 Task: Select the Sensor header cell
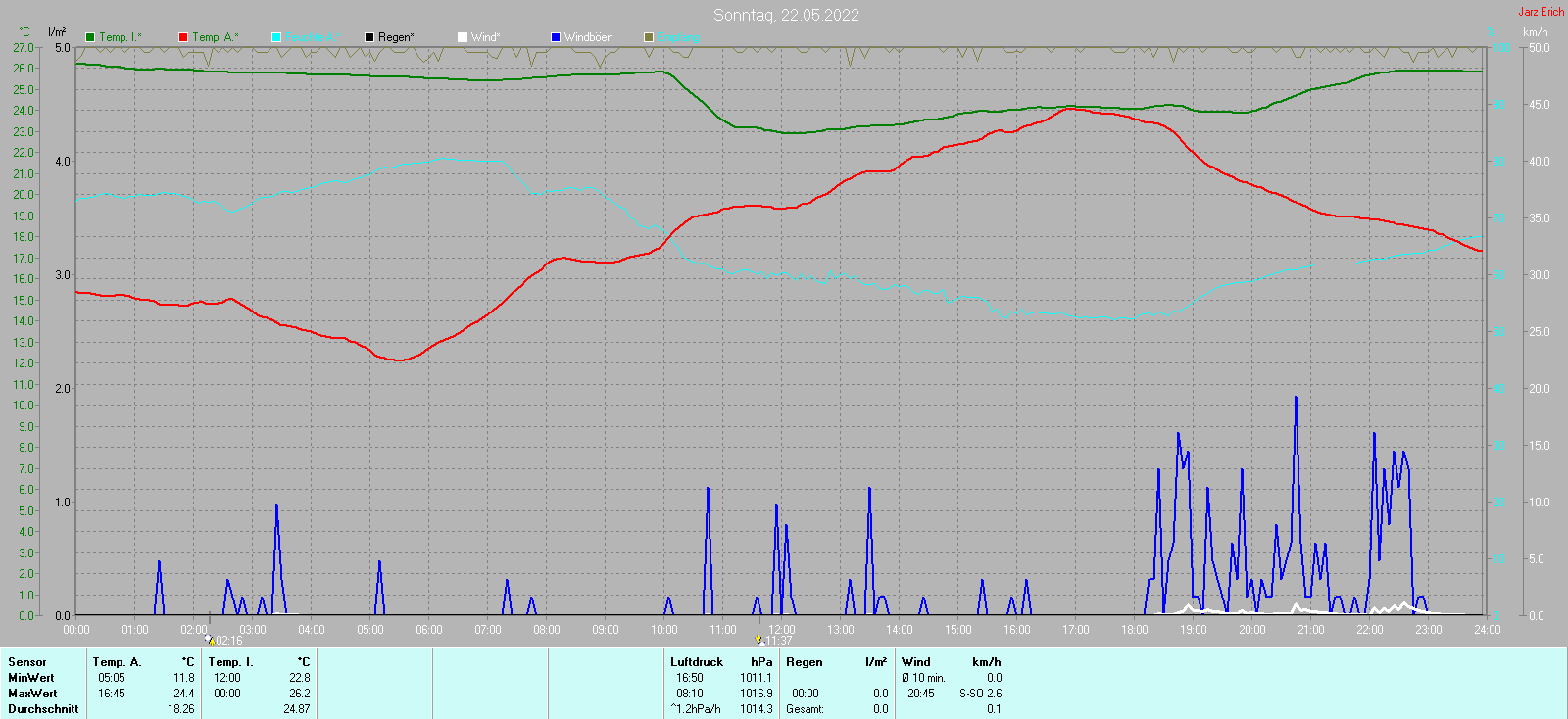point(27,662)
